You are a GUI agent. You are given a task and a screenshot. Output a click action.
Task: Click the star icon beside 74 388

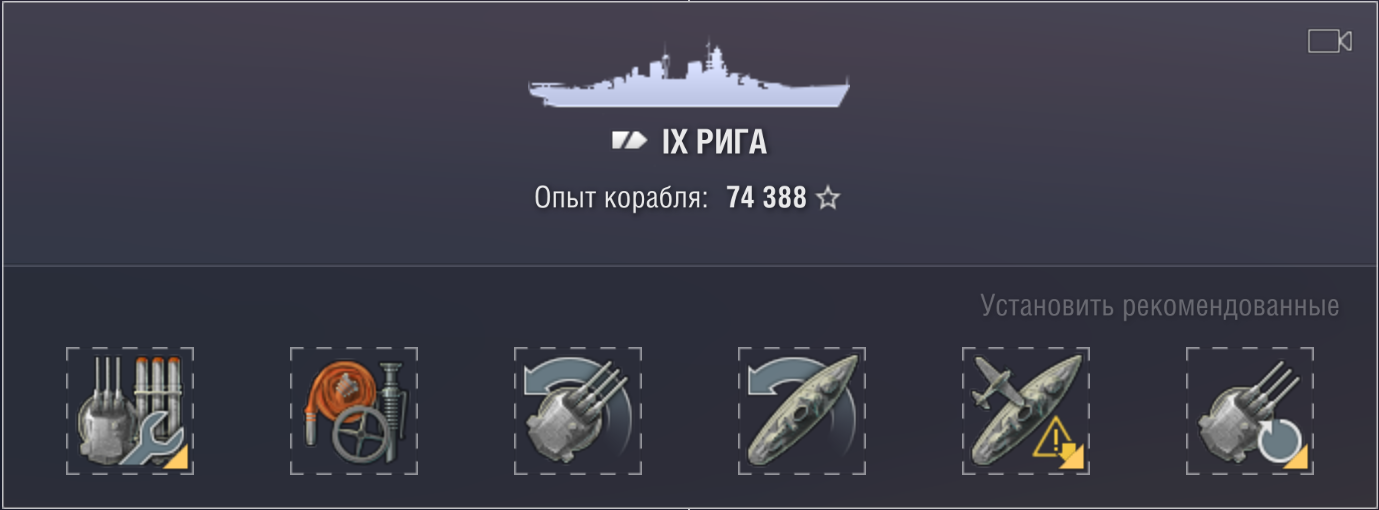(x=828, y=198)
